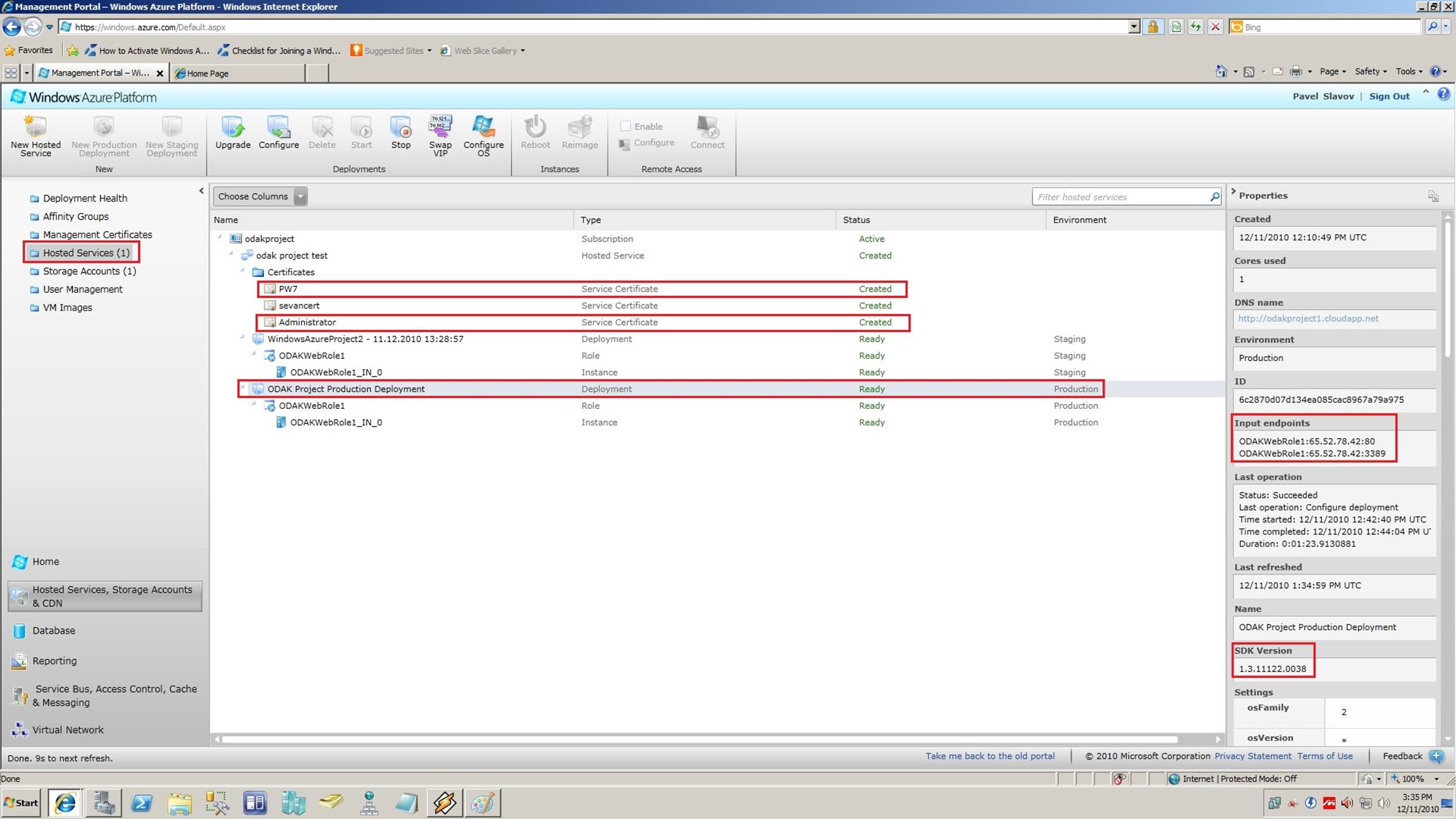The height and width of the screenshot is (819, 1456).
Task: Collapse the WindowsAzureProject2 deployment node
Action: coord(243,338)
